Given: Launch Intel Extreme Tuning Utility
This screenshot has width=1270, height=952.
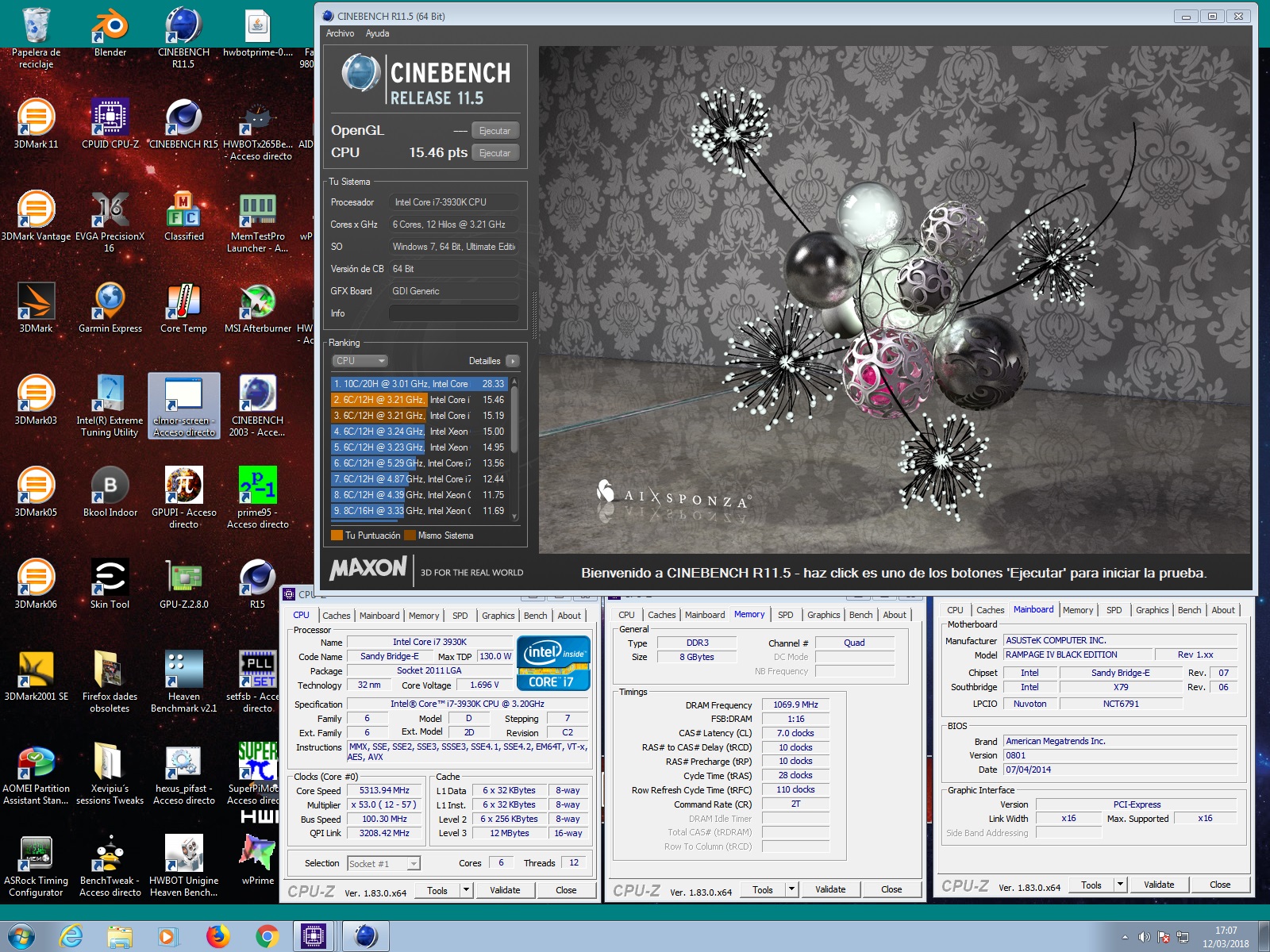Looking at the screenshot, I should [110, 405].
